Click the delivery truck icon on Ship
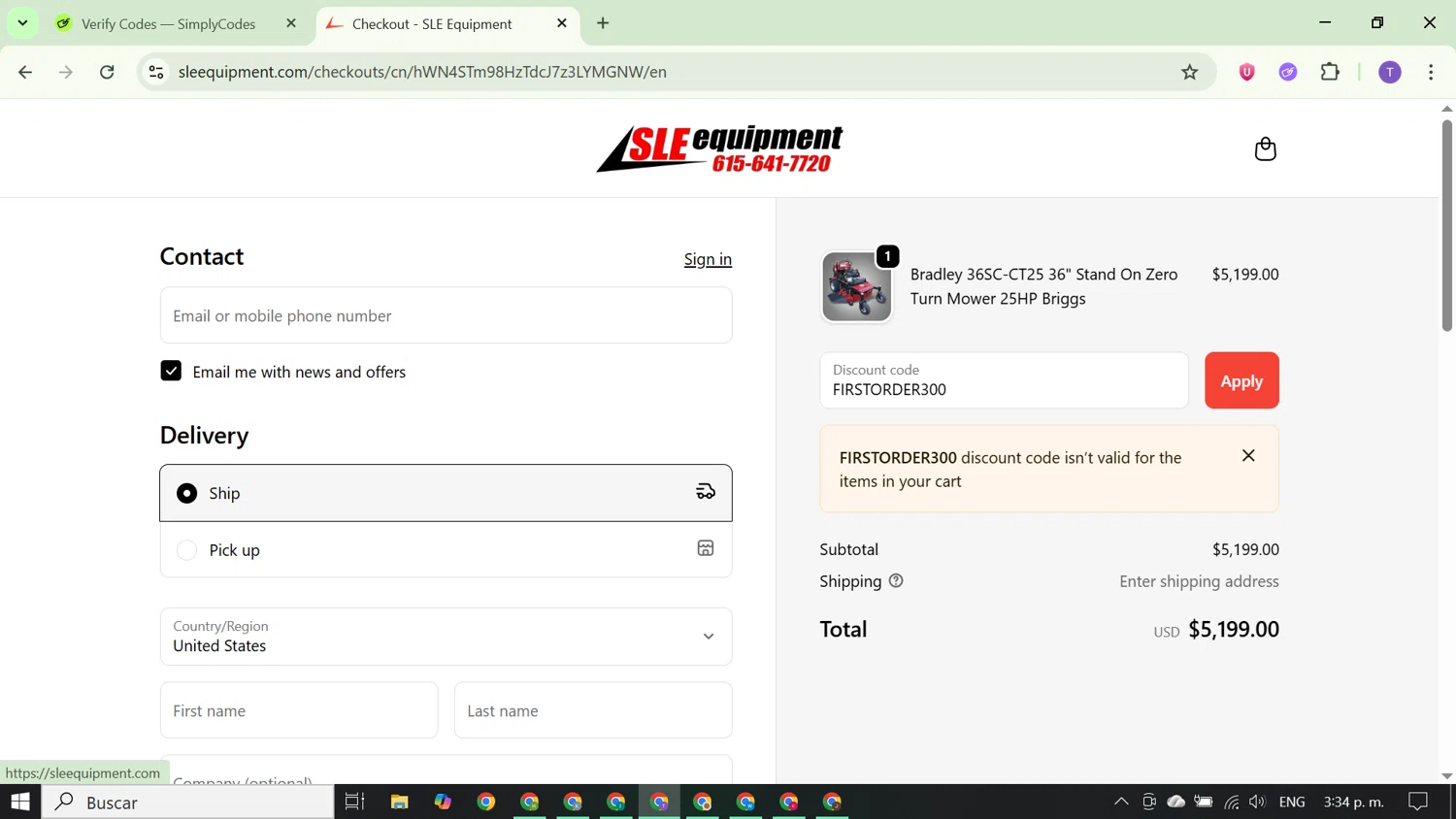Image resolution: width=1456 pixels, height=819 pixels. 706,492
